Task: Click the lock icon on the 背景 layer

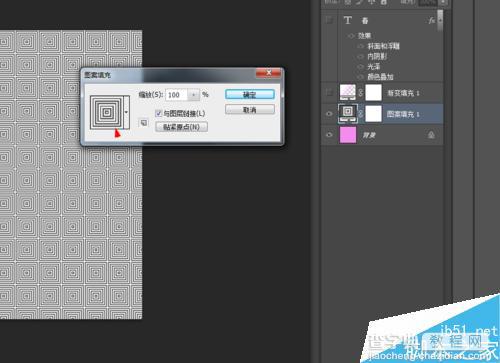Action: [x=431, y=135]
